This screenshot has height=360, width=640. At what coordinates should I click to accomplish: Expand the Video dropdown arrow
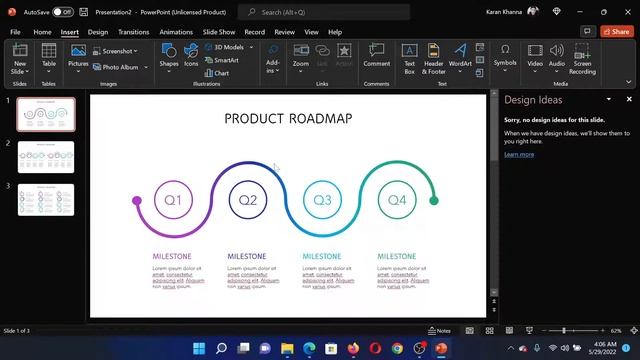pyautogui.click(x=535, y=72)
